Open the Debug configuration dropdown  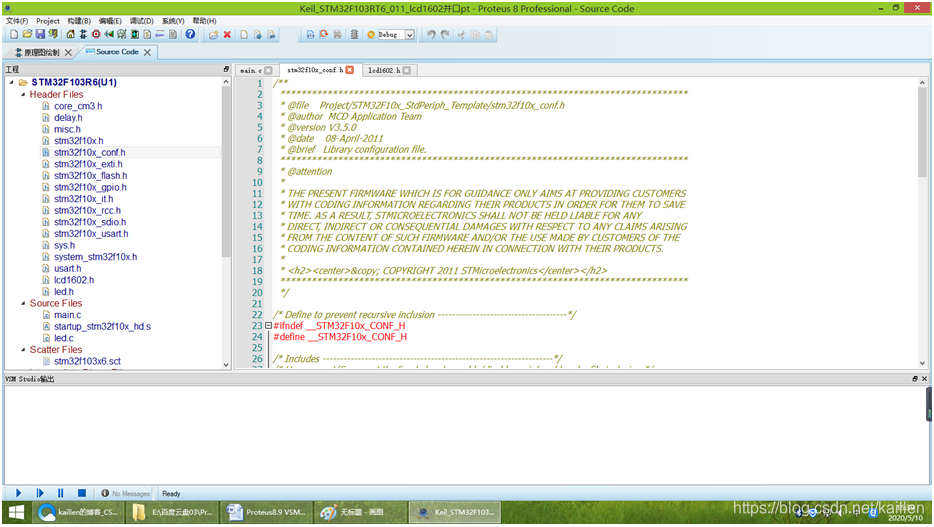pos(410,35)
